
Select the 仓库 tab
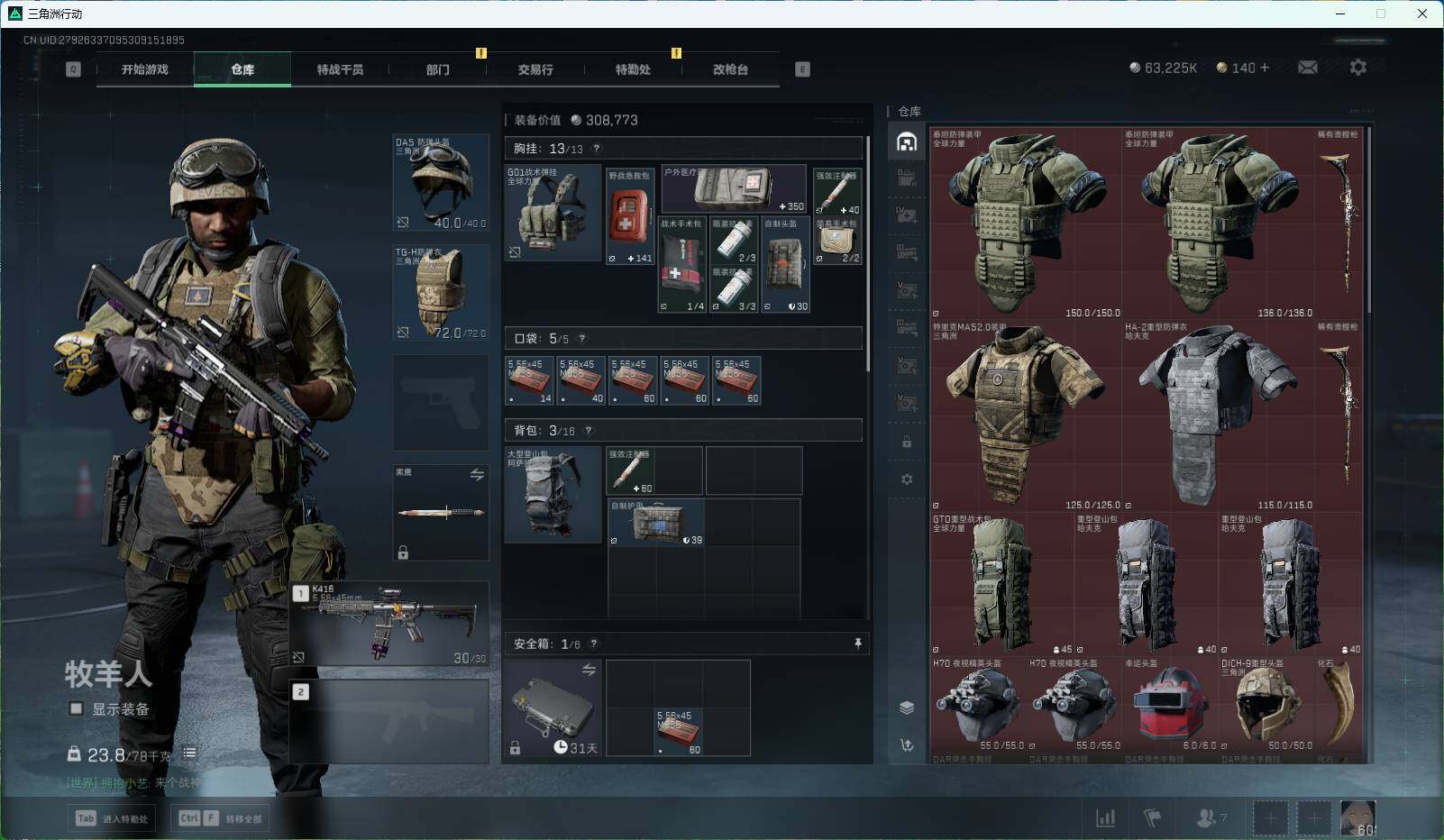(242, 69)
